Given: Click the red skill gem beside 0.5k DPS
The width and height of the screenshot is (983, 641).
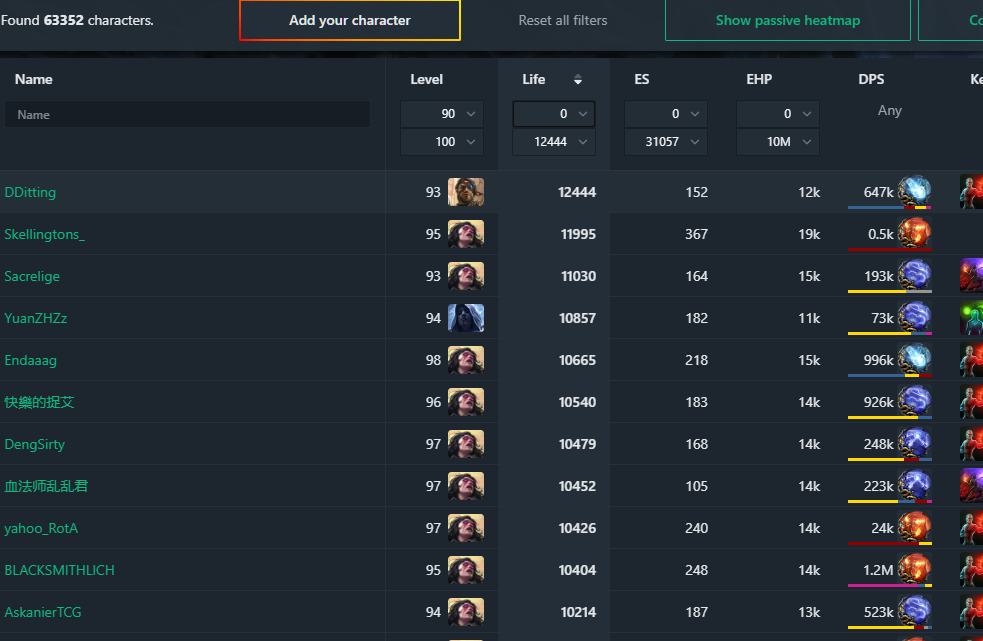Looking at the screenshot, I should coord(914,232).
